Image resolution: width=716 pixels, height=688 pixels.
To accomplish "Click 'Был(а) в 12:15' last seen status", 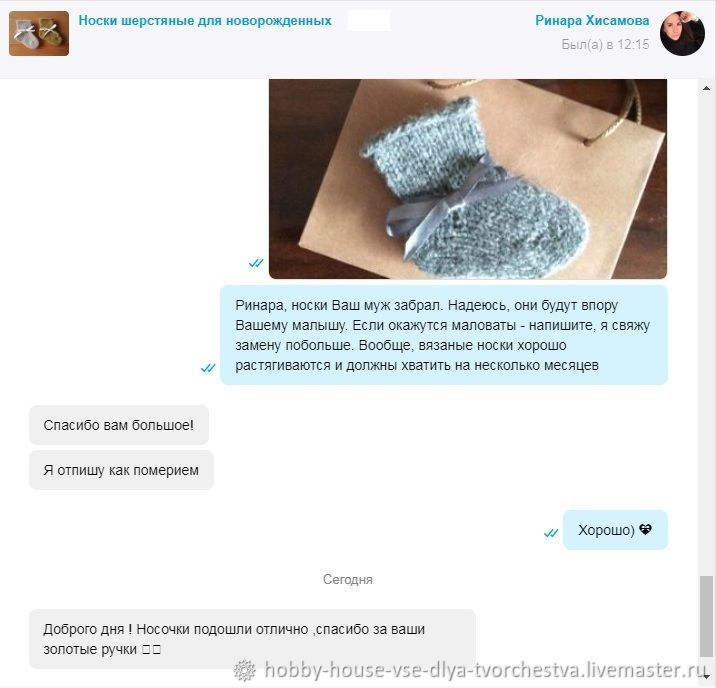I will (x=605, y=44).
